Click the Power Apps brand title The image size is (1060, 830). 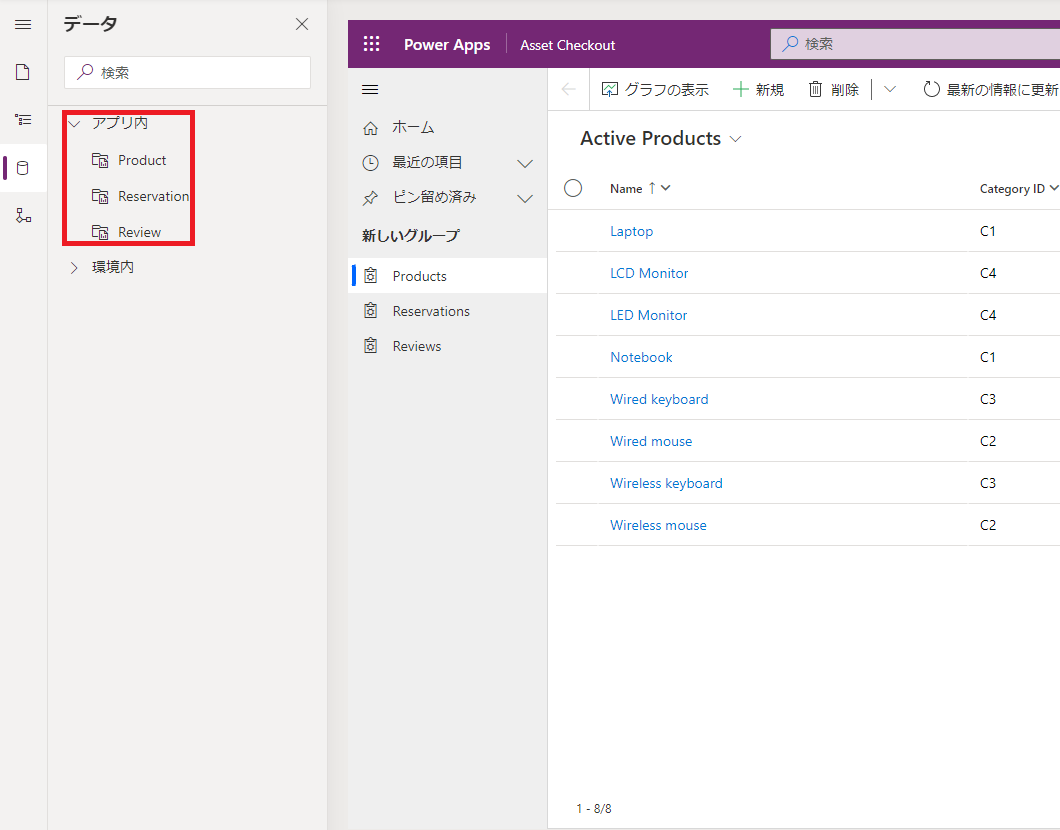[447, 45]
